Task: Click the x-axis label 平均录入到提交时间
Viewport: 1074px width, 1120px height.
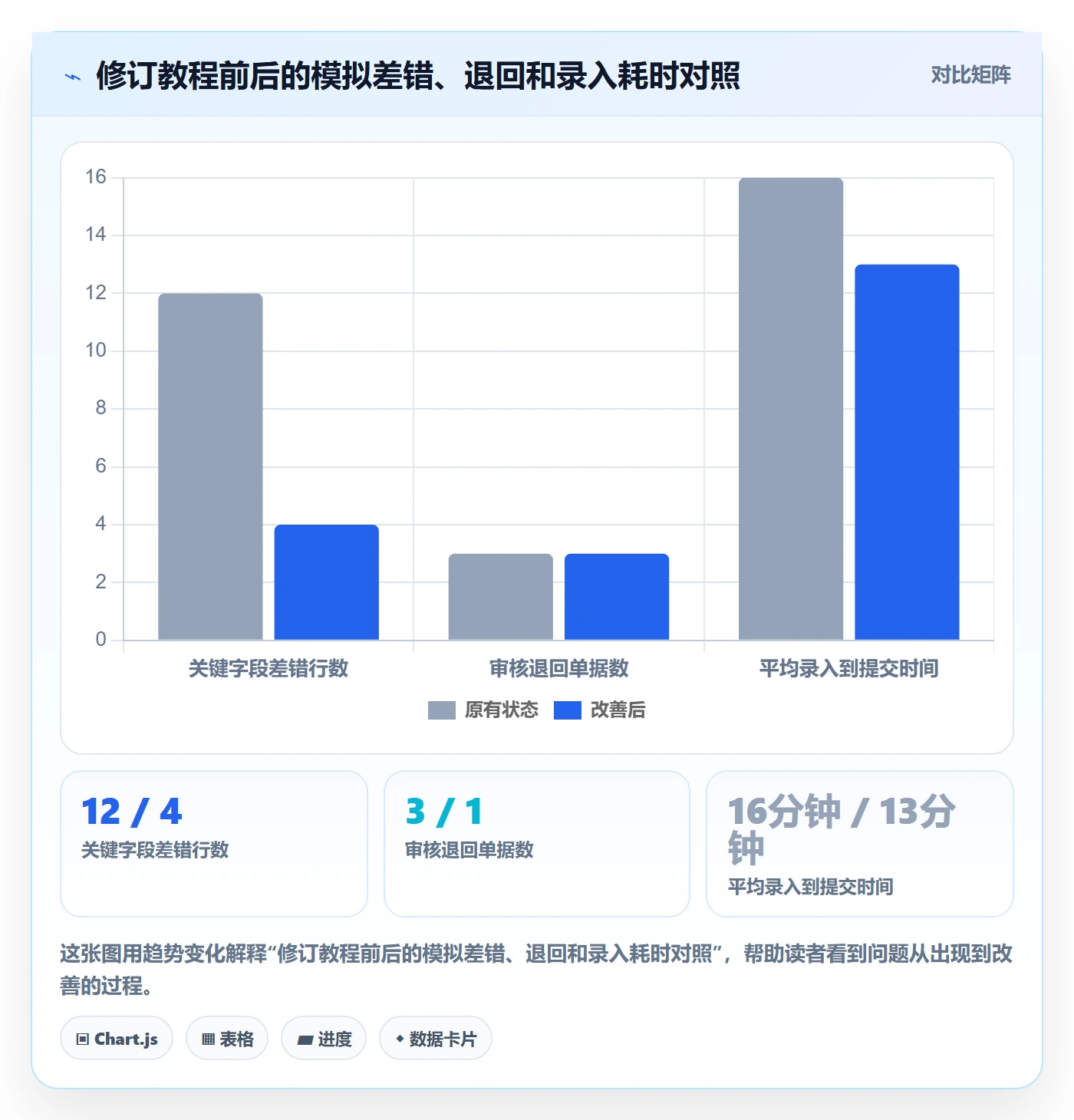Action: click(849, 668)
